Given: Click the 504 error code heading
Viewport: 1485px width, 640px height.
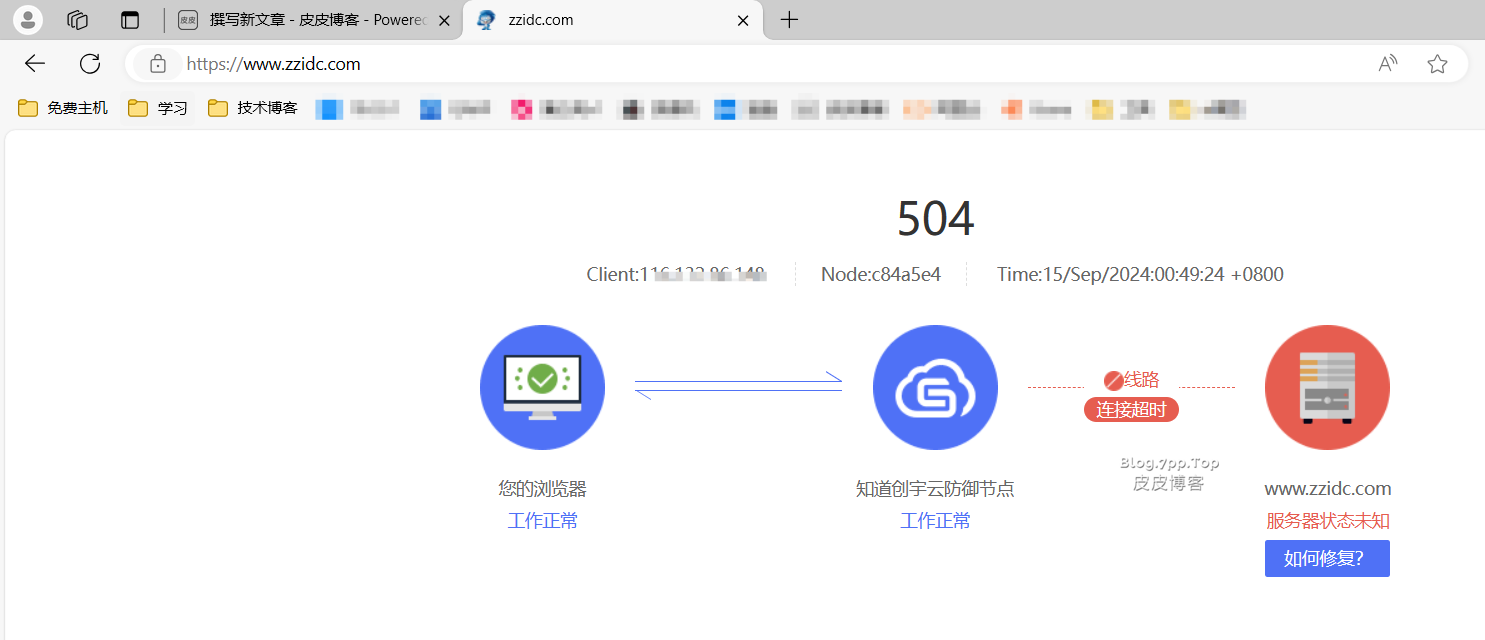Looking at the screenshot, I should click(x=935, y=219).
